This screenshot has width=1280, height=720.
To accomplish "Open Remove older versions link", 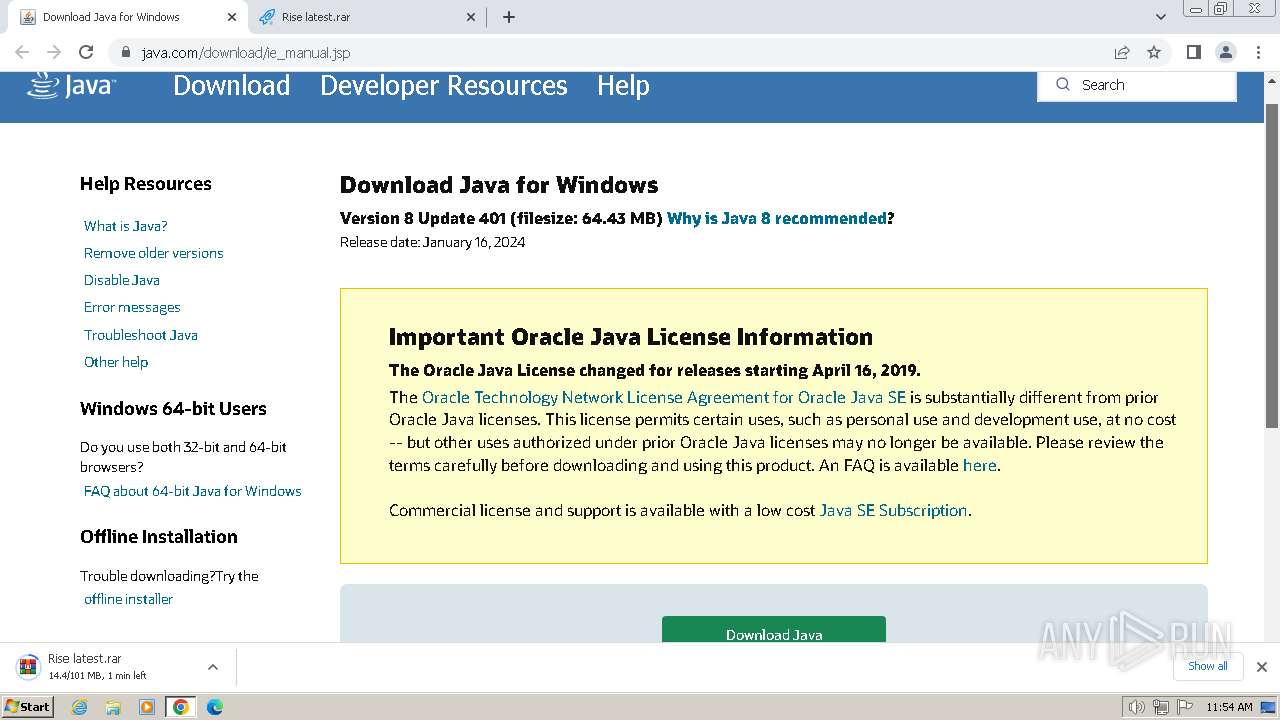I will click(154, 253).
